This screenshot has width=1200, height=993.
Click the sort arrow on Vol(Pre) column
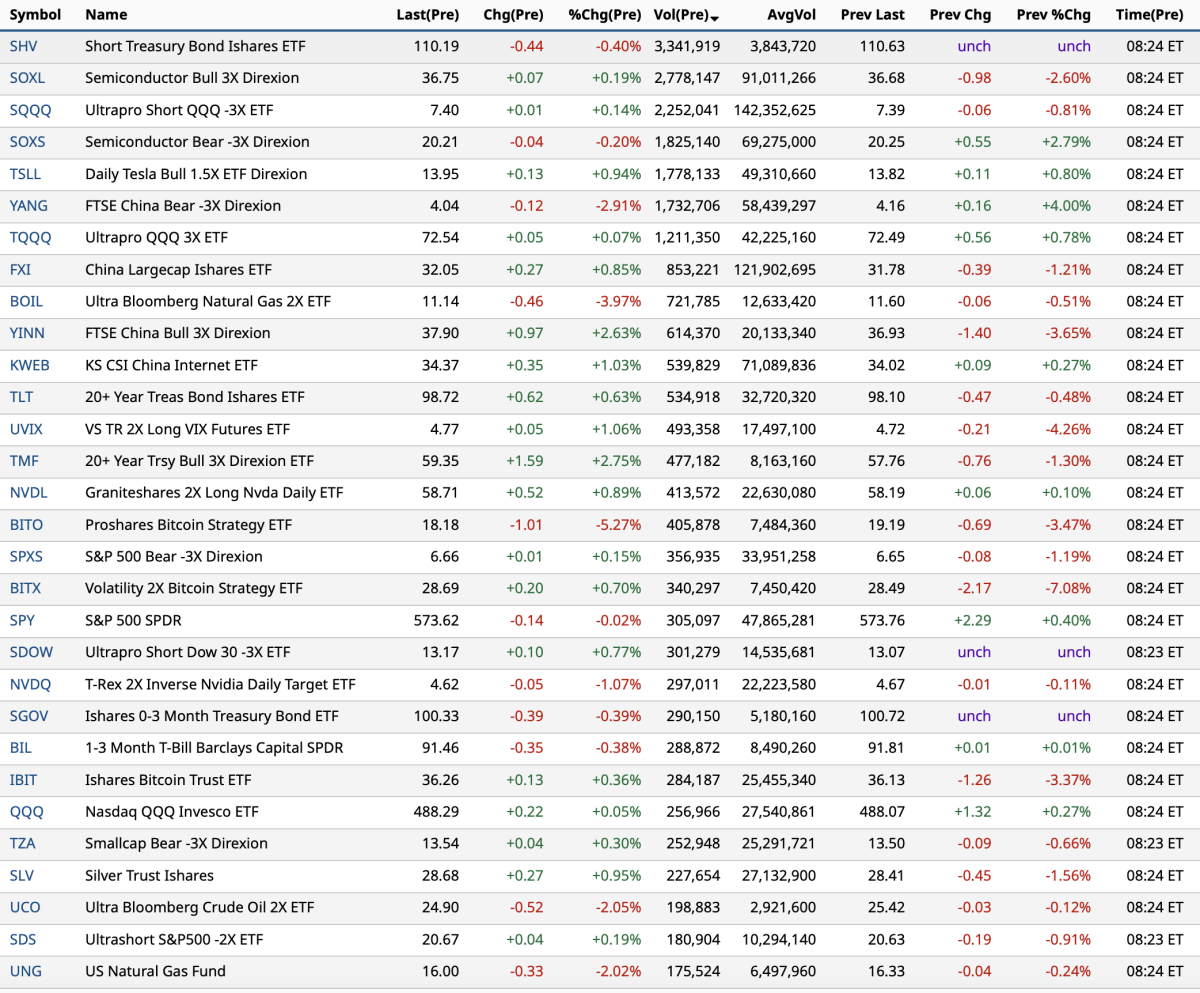tap(714, 18)
